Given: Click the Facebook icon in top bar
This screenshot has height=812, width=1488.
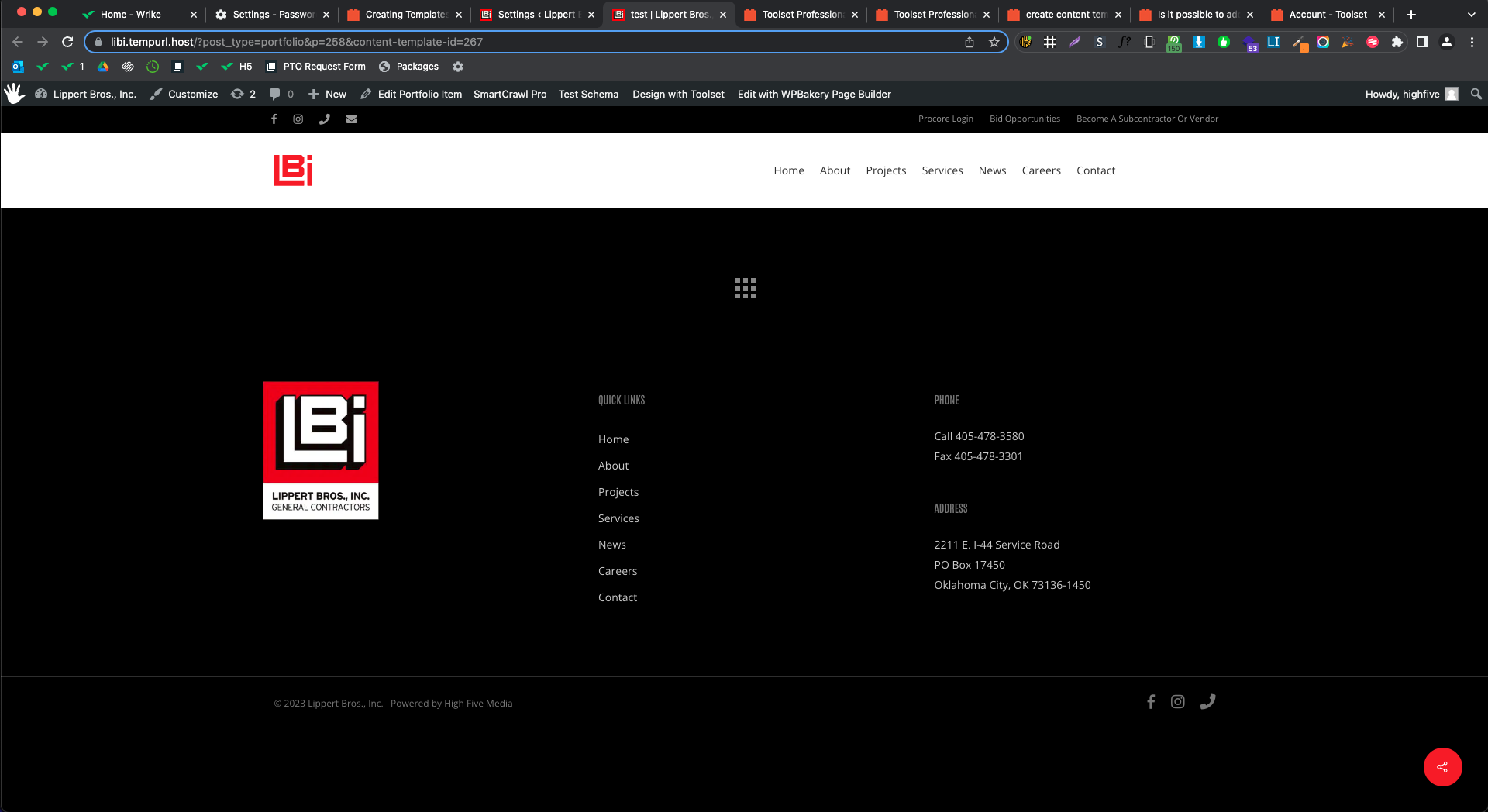Looking at the screenshot, I should click(274, 119).
